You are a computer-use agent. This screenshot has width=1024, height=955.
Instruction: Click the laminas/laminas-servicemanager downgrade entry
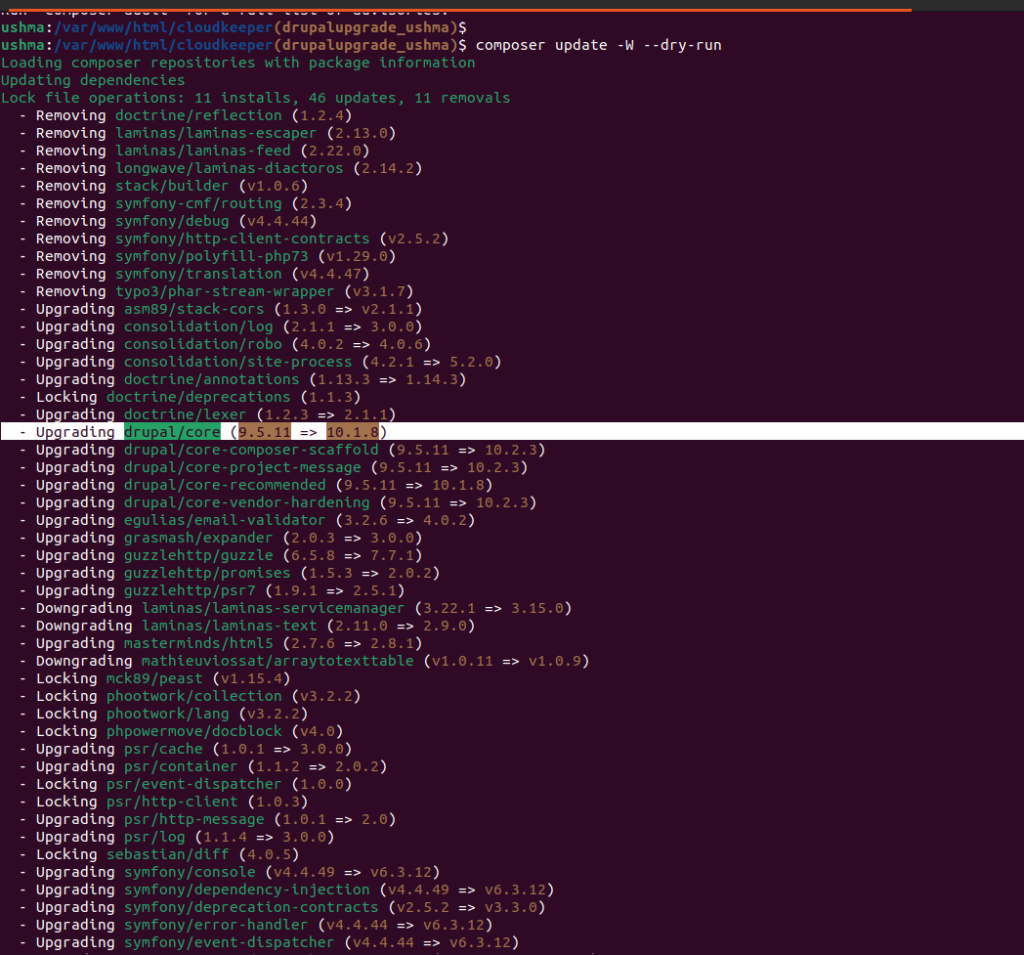click(x=272, y=608)
